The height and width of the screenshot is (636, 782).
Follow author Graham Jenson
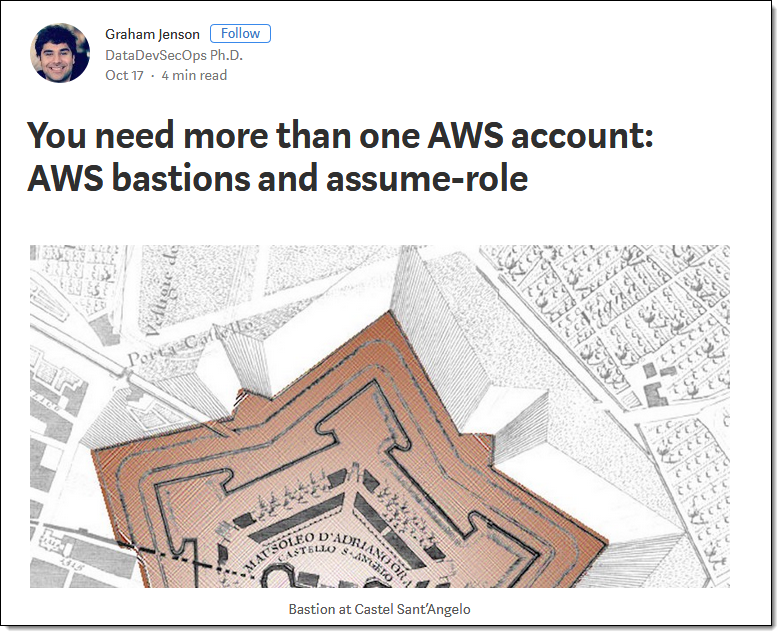[x=240, y=33]
